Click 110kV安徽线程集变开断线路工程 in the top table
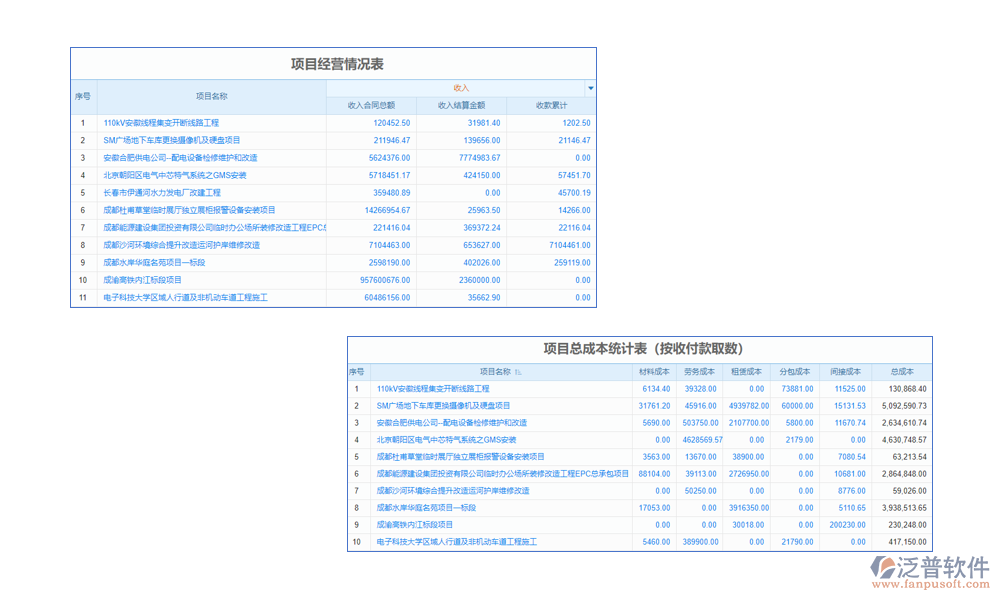This screenshot has width=1000, height=600. (x=161, y=122)
